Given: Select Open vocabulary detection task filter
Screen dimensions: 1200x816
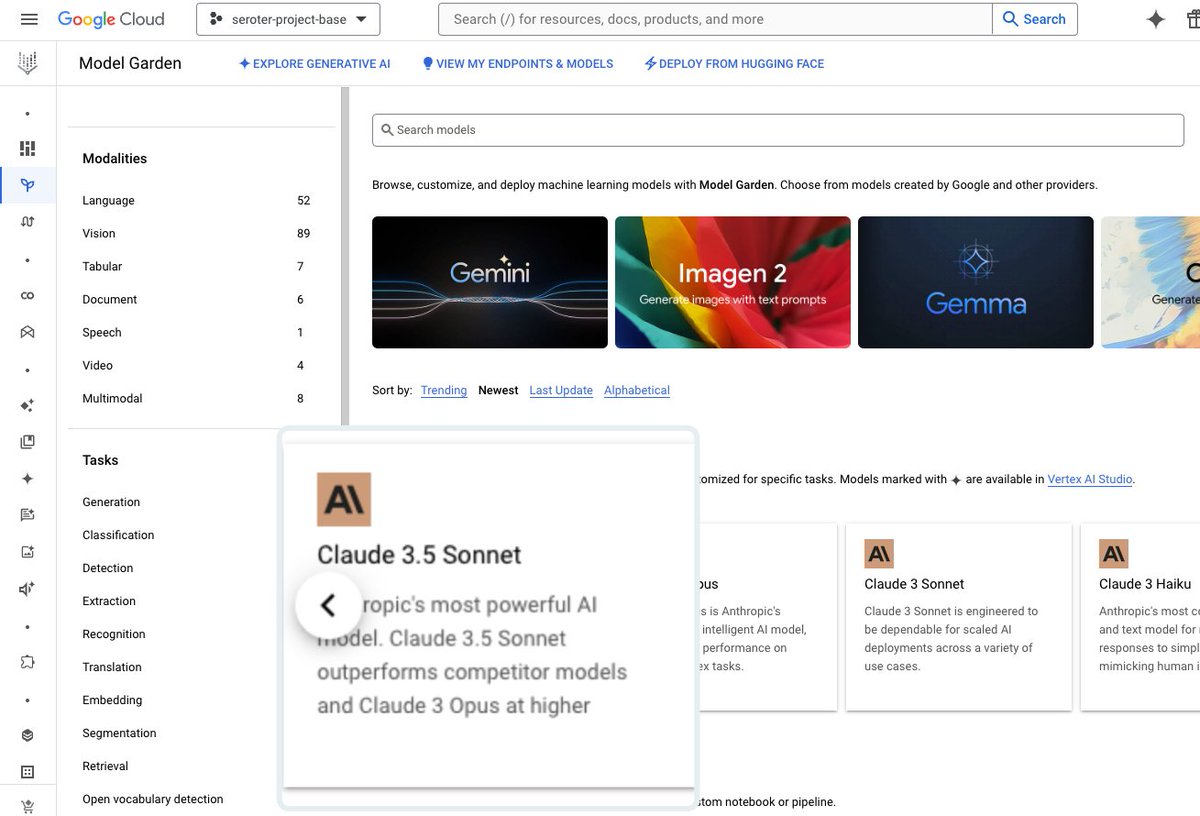Looking at the screenshot, I should click(x=153, y=800).
